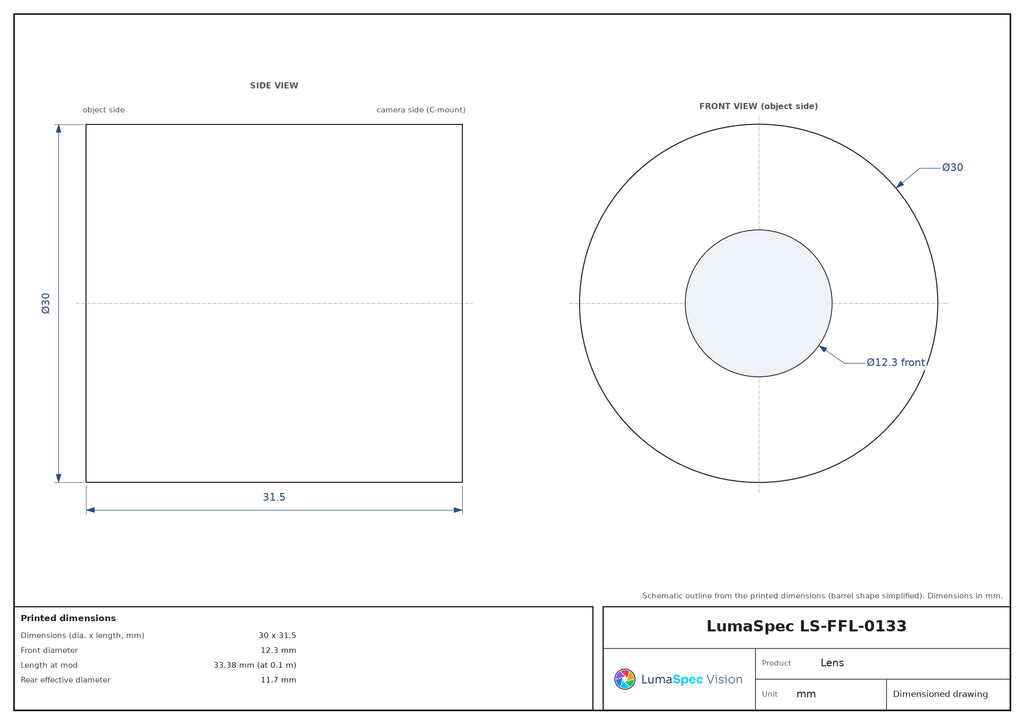
Task: Click the 'Printed dimensions' table heading
Action: click(x=68, y=618)
